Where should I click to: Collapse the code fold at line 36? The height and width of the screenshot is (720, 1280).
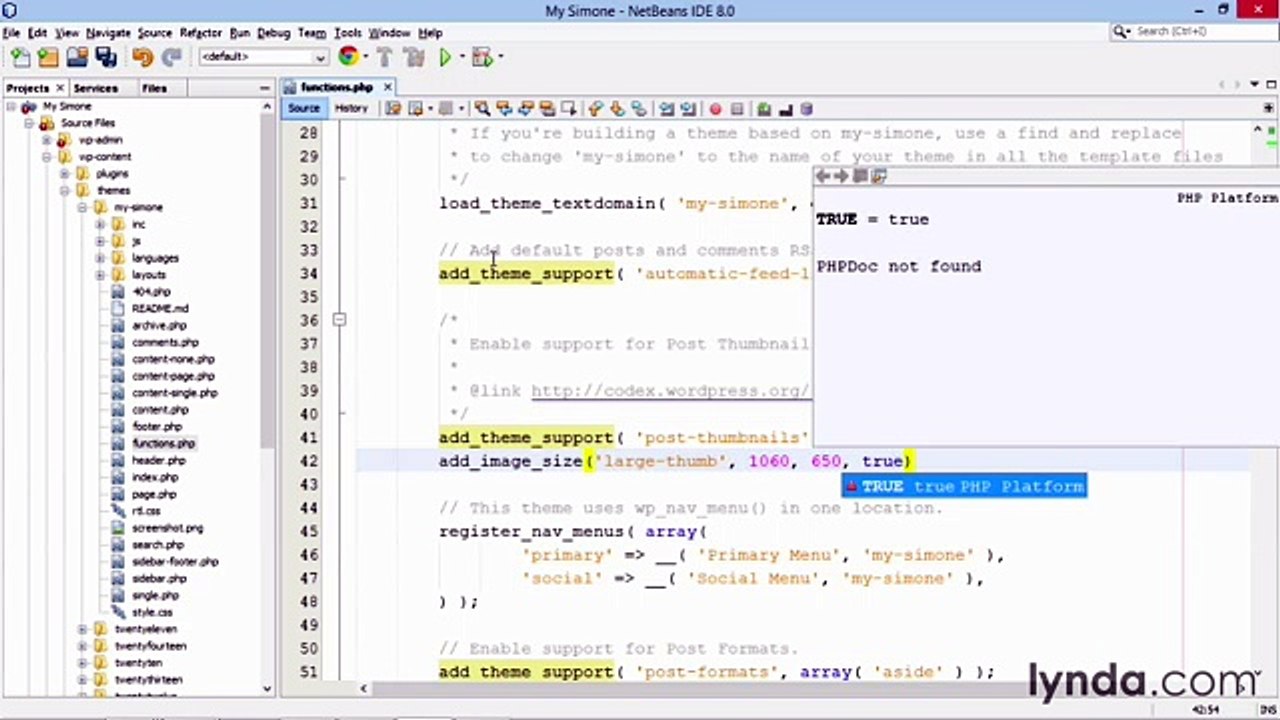[x=339, y=320]
